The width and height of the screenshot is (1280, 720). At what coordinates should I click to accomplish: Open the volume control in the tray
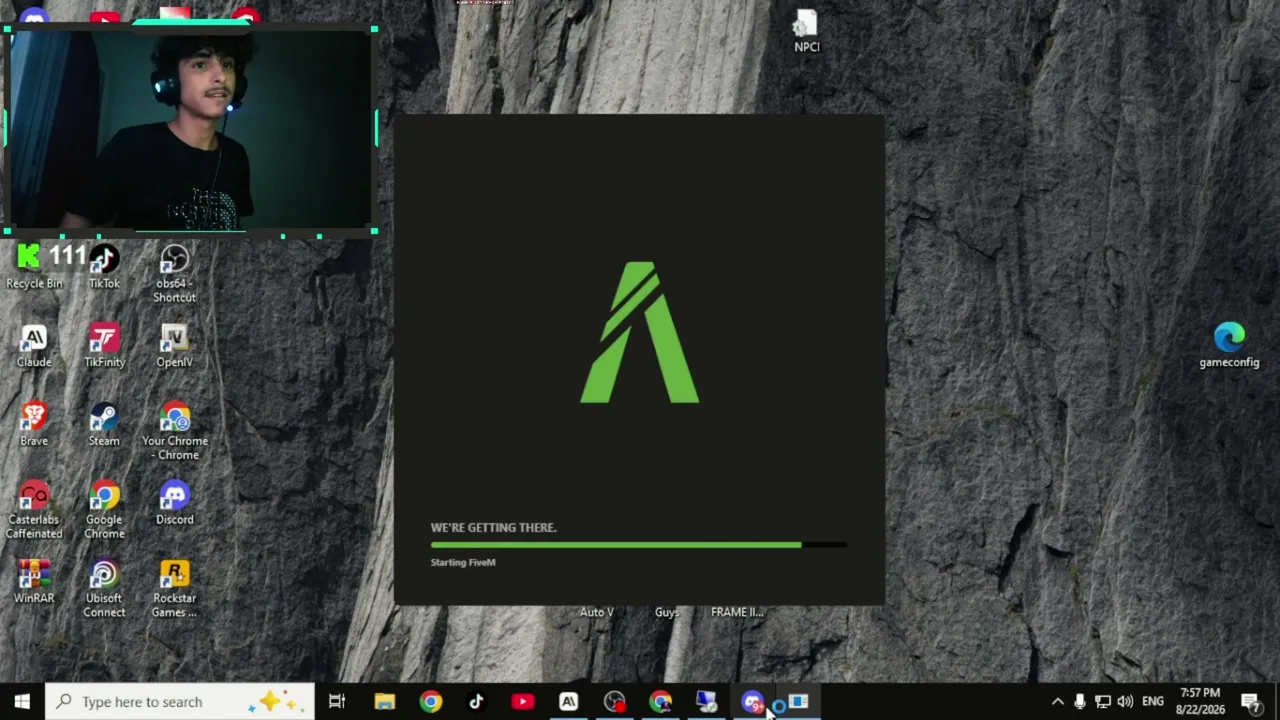(x=1126, y=702)
